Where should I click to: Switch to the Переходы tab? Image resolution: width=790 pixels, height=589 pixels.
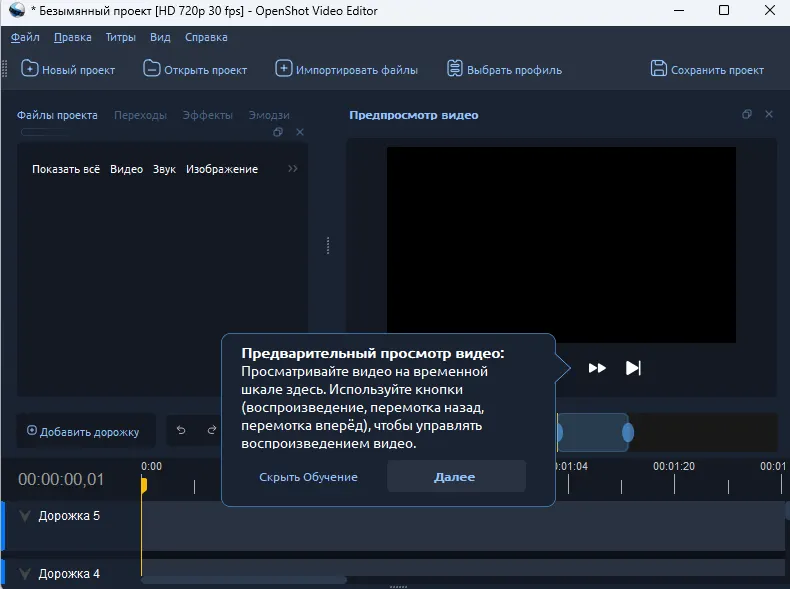(x=140, y=115)
